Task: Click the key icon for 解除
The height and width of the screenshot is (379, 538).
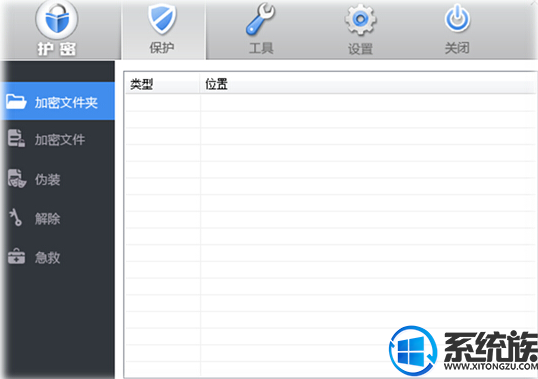Action: [x=16, y=217]
